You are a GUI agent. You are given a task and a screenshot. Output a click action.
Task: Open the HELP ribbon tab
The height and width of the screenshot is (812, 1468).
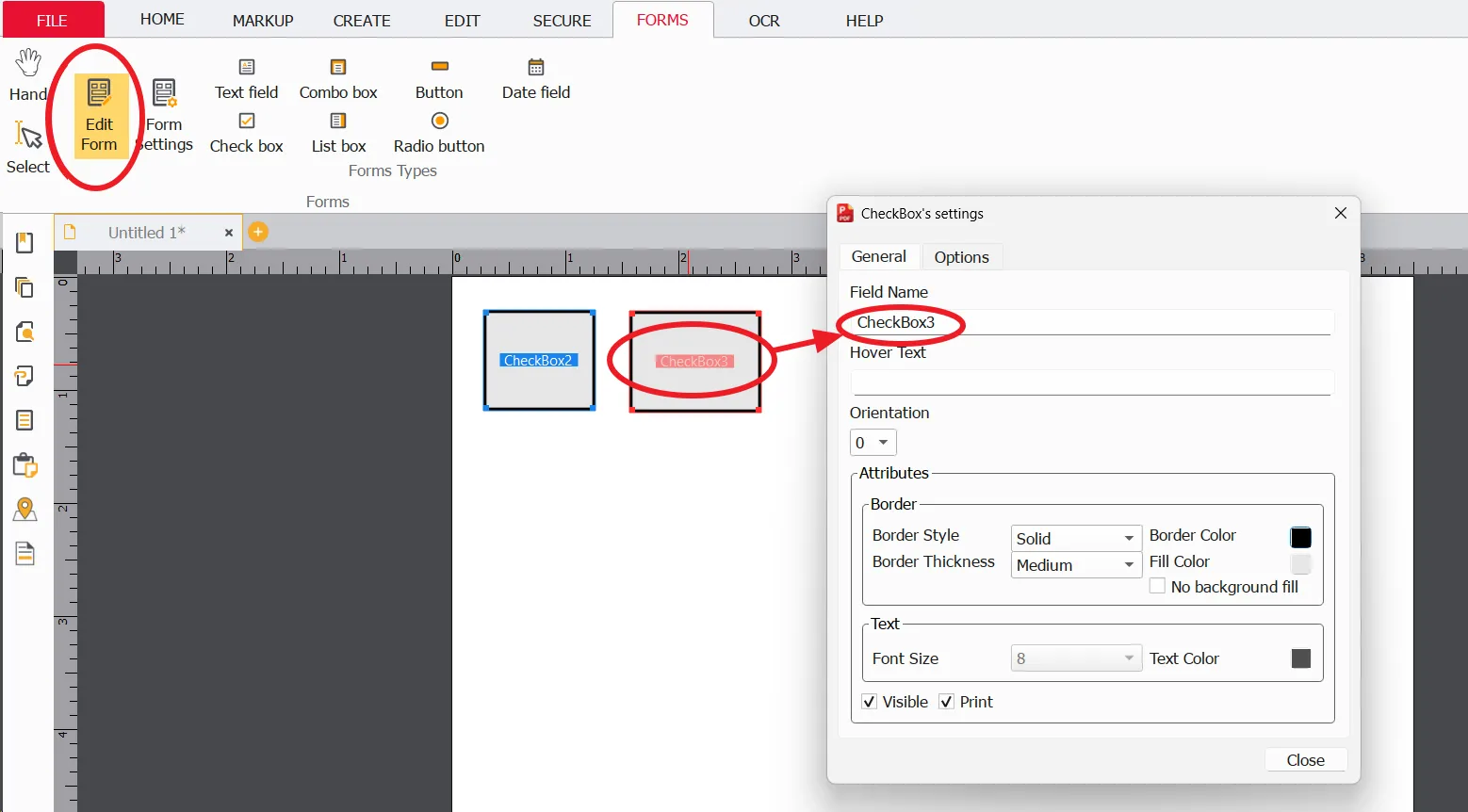point(864,20)
